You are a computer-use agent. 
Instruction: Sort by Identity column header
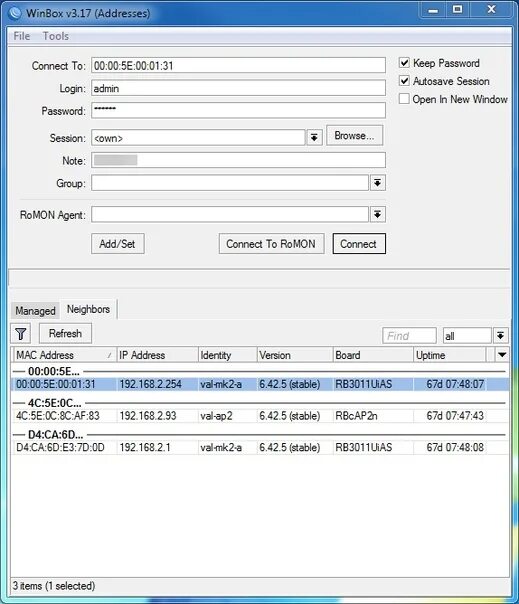coord(227,355)
